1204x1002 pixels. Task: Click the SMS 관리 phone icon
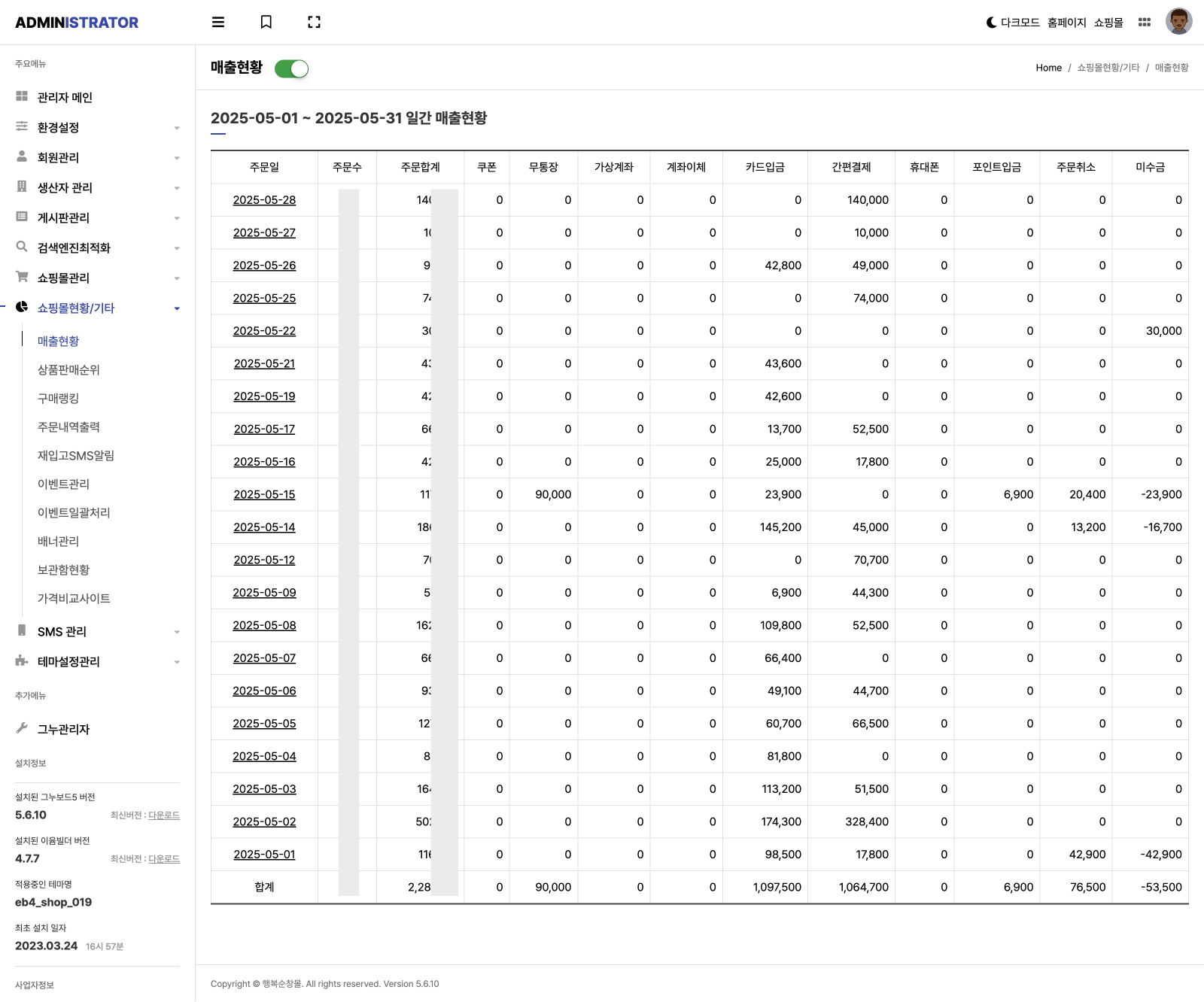click(x=22, y=630)
